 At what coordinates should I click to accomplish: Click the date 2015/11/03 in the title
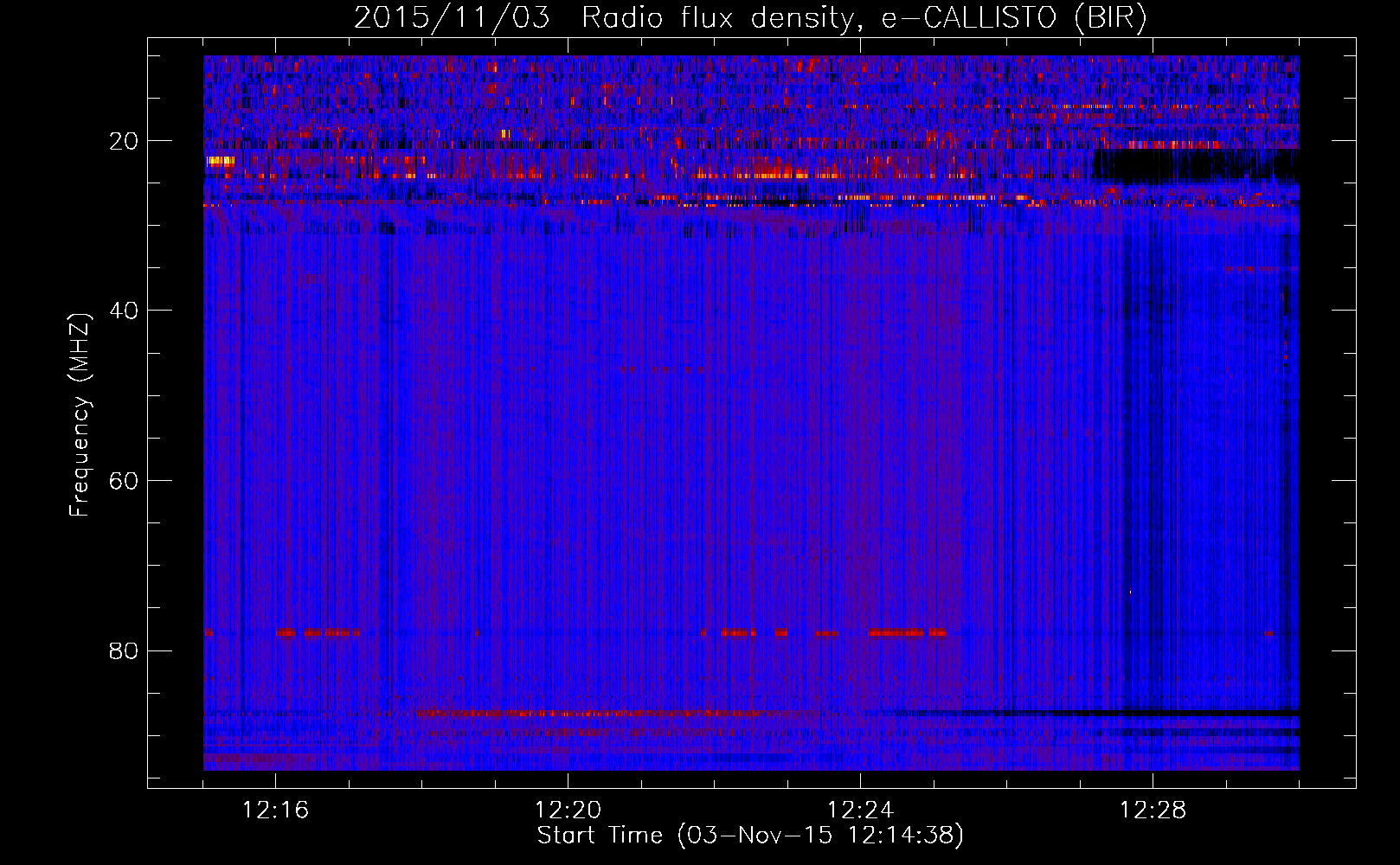[451, 18]
